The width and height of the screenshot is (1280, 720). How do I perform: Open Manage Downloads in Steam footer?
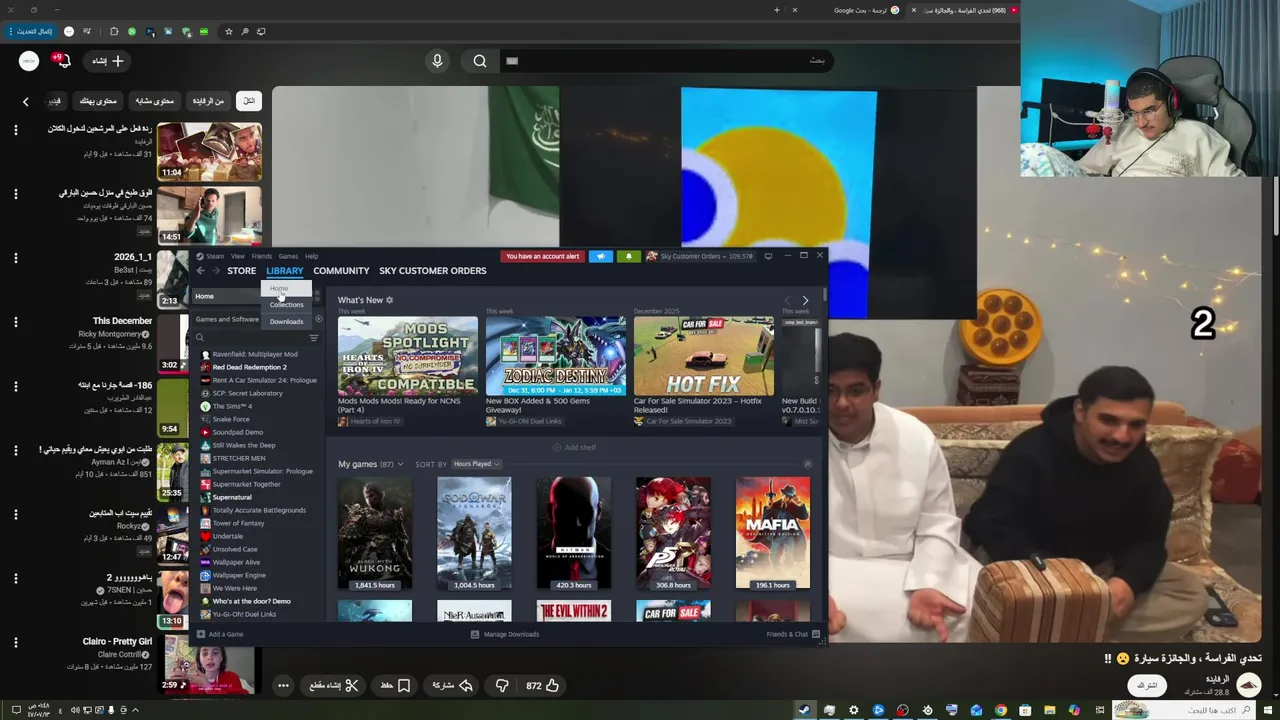(505, 634)
